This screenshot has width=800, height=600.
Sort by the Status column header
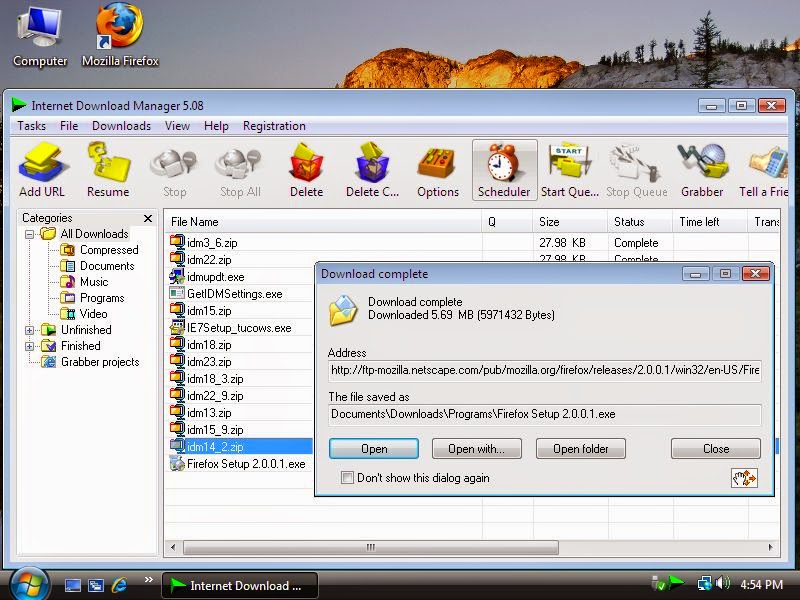[x=640, y=222]
